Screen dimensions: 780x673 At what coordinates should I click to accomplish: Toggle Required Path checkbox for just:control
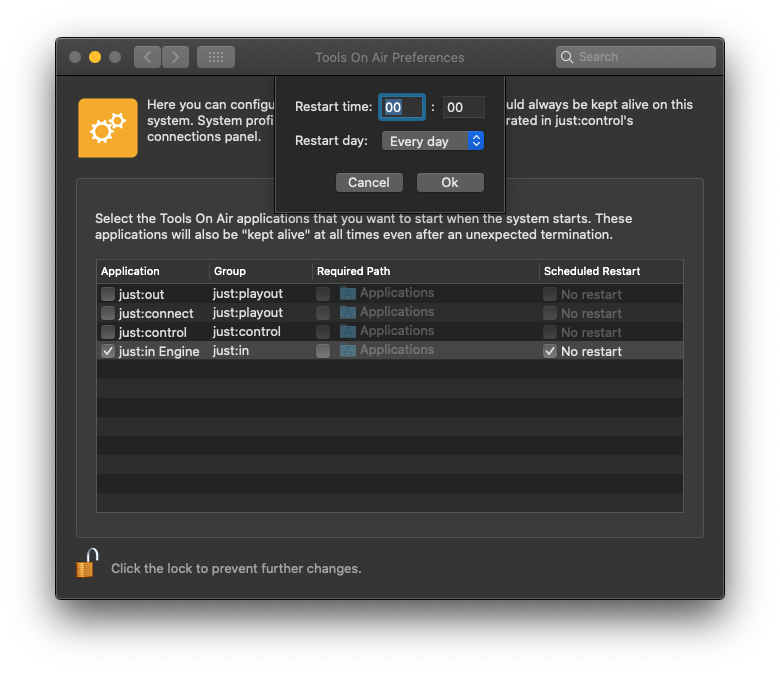point(323,332)
